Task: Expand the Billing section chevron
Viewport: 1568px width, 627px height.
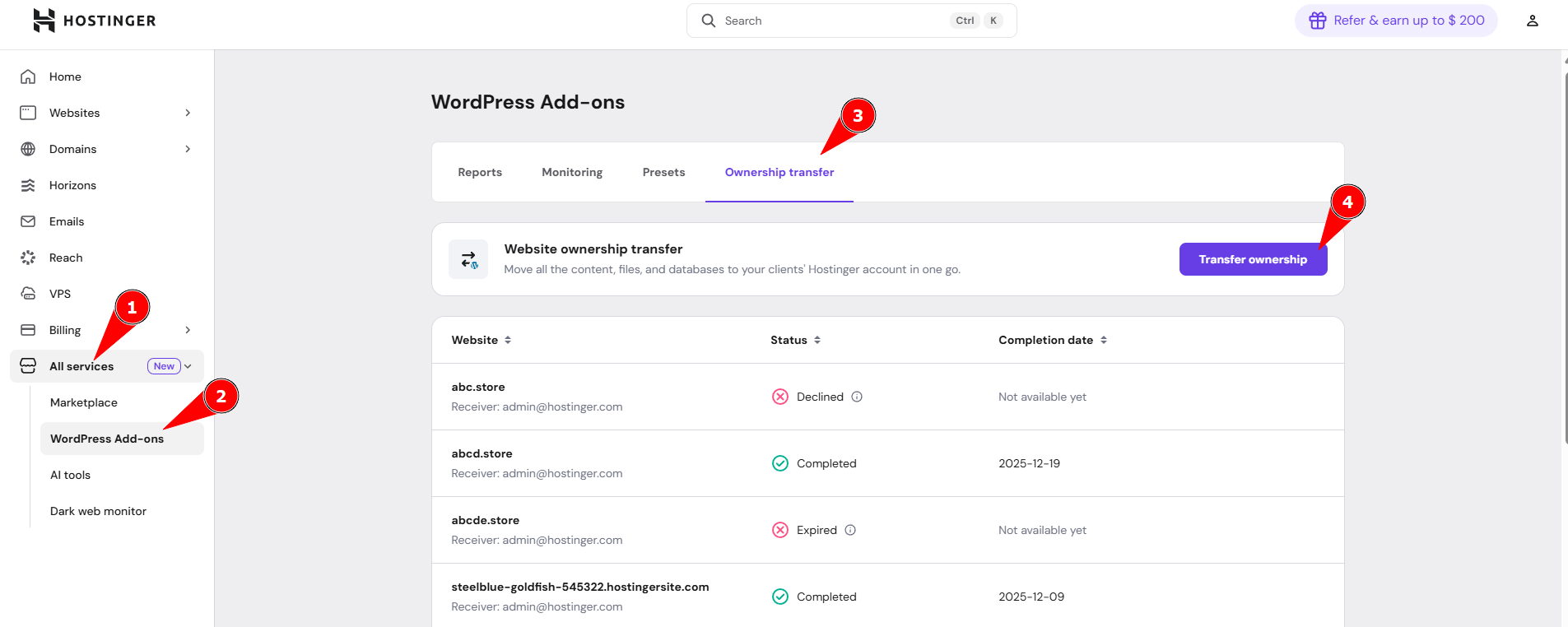Action: [188, 330]
